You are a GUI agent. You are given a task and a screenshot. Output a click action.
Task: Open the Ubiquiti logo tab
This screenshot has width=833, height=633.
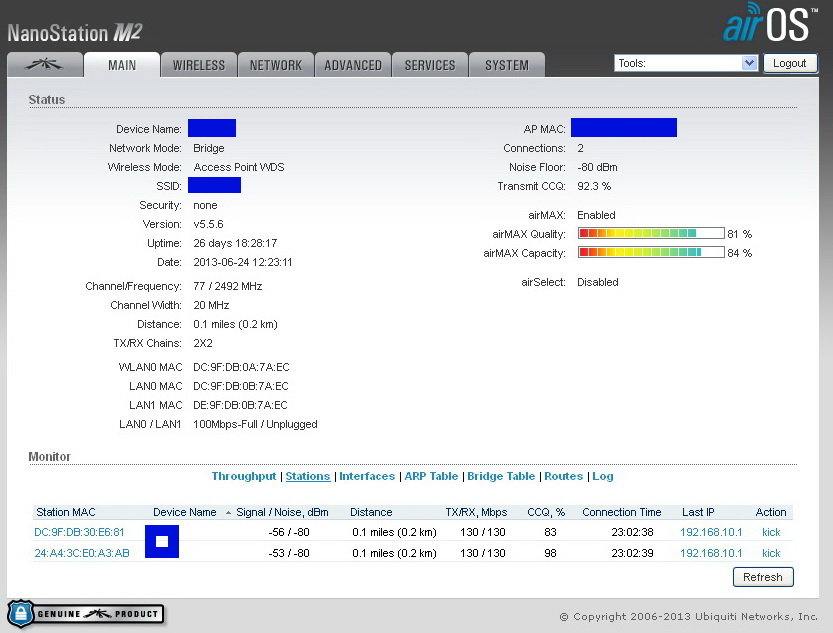[x=45, y=65]
